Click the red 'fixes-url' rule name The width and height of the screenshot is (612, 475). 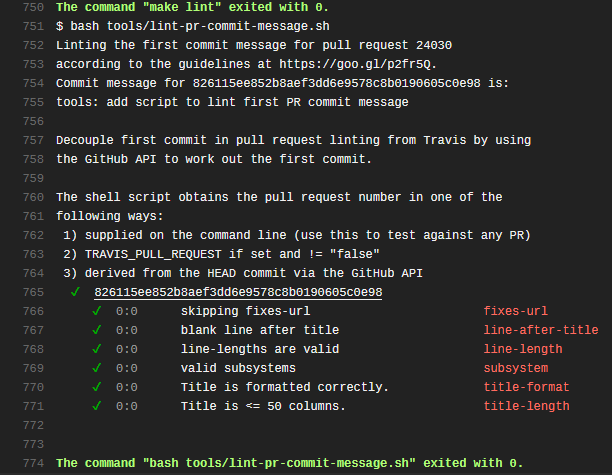click(515, 311)
